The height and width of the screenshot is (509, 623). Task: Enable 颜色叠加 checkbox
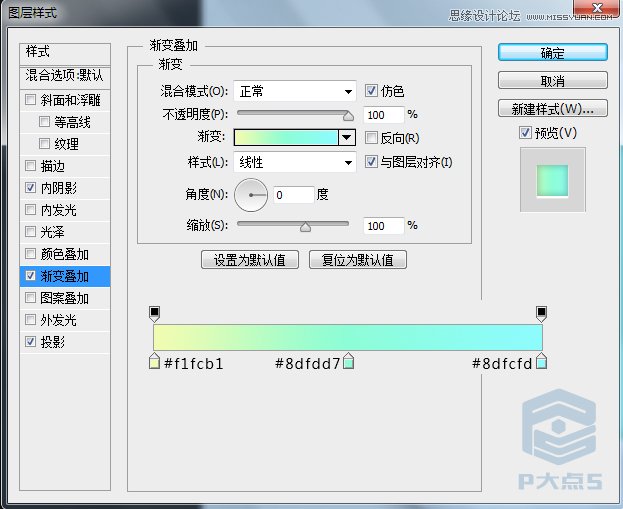tap(31, 253)
